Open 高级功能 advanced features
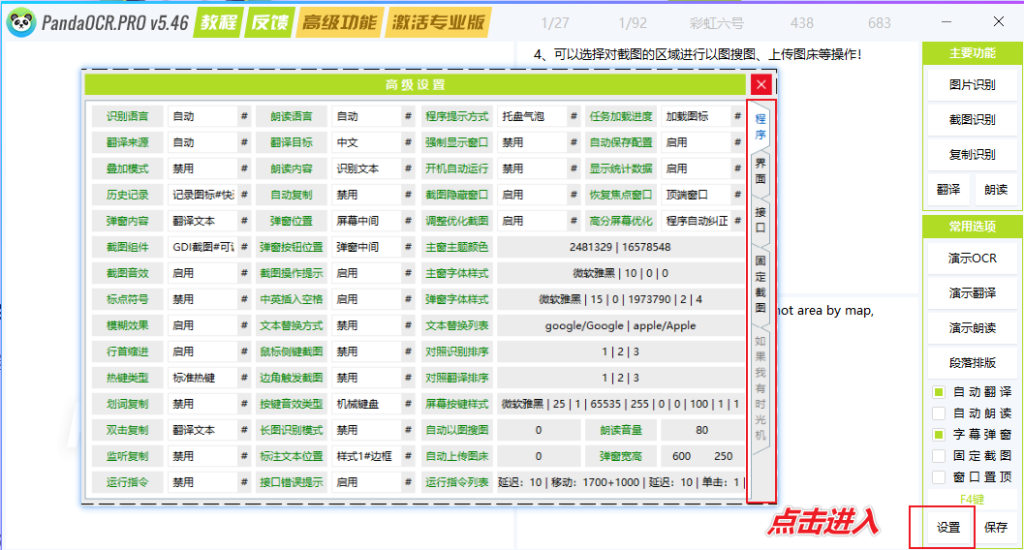Screen dimensions: 1024x550 (x=339, y=23)
